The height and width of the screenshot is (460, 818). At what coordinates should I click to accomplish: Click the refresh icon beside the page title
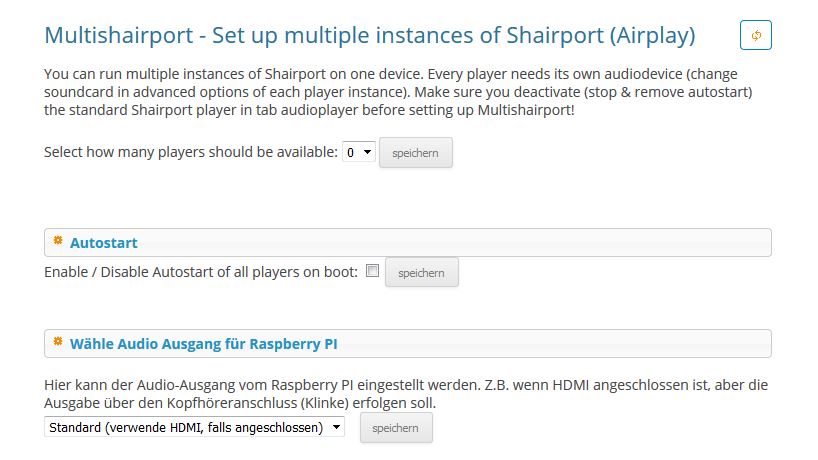755,35
